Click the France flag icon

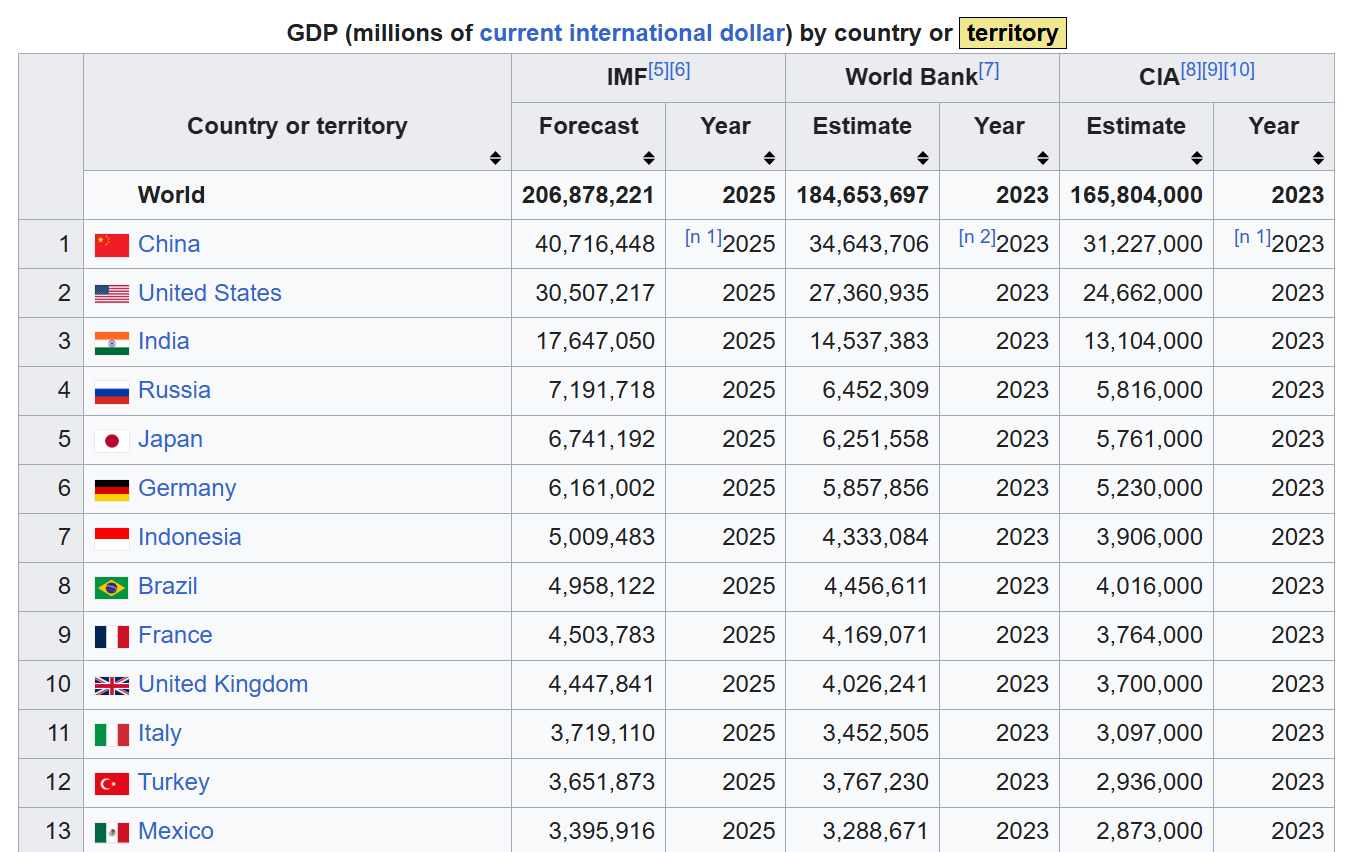point(112,637)
